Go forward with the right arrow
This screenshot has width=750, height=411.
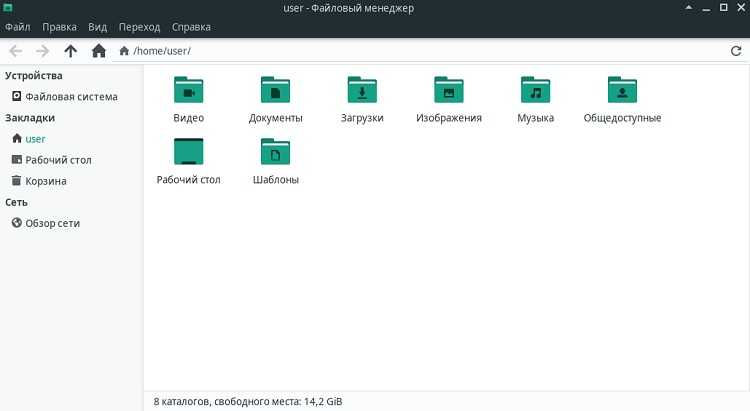43,51
